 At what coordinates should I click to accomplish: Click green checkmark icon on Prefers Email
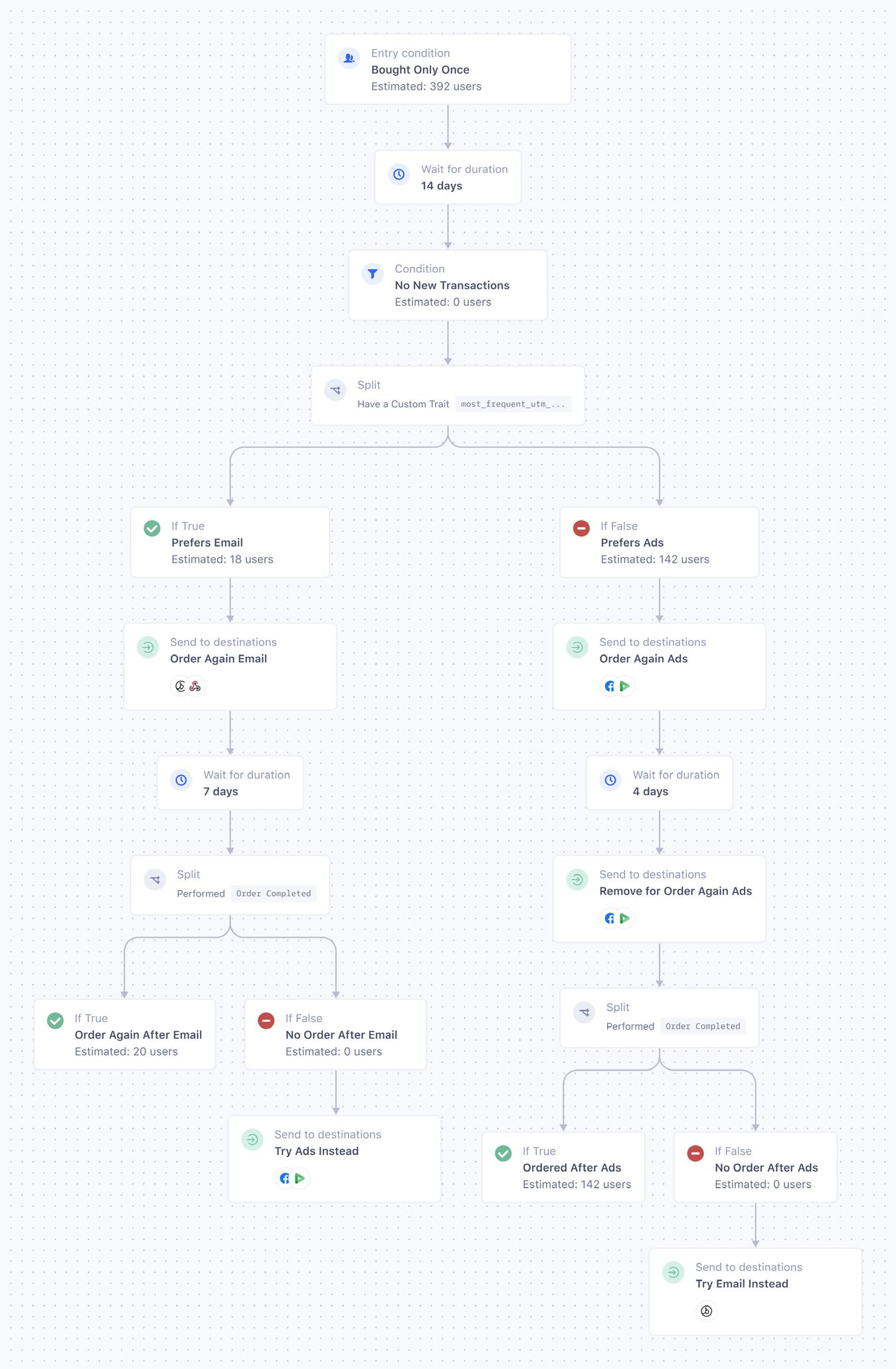click(x=152, y=529)
